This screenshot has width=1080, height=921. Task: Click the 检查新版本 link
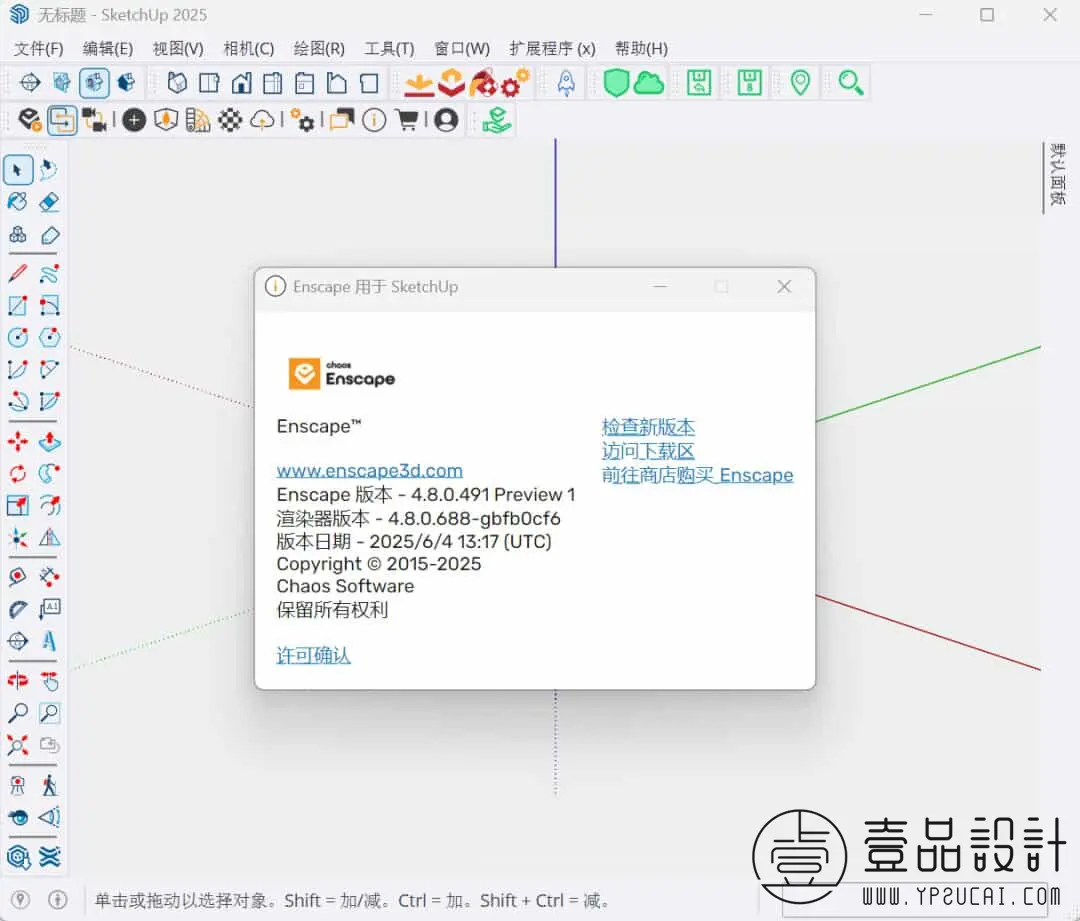pyautogui.click(x=648, y=427)
